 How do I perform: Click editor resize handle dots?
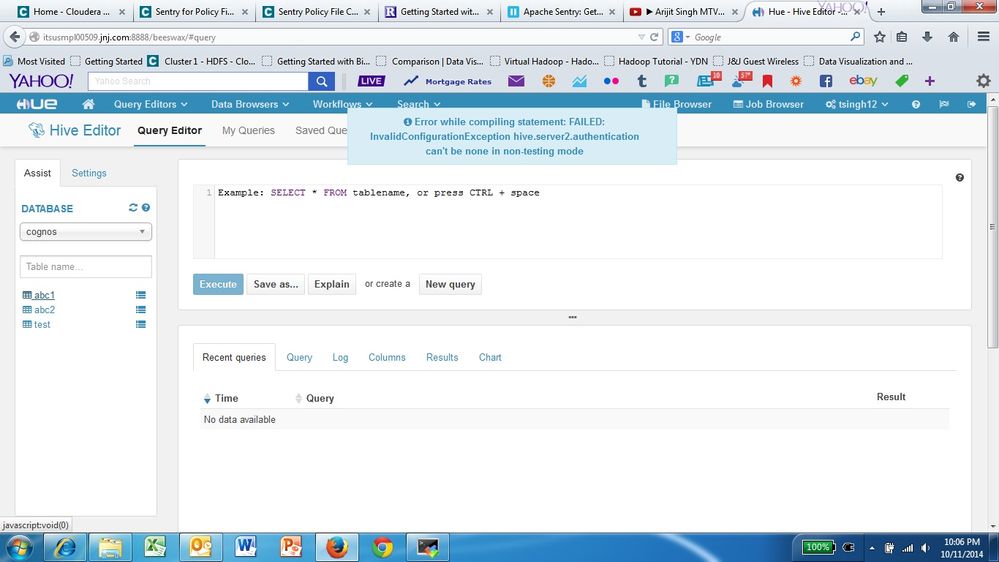point(572,317)
